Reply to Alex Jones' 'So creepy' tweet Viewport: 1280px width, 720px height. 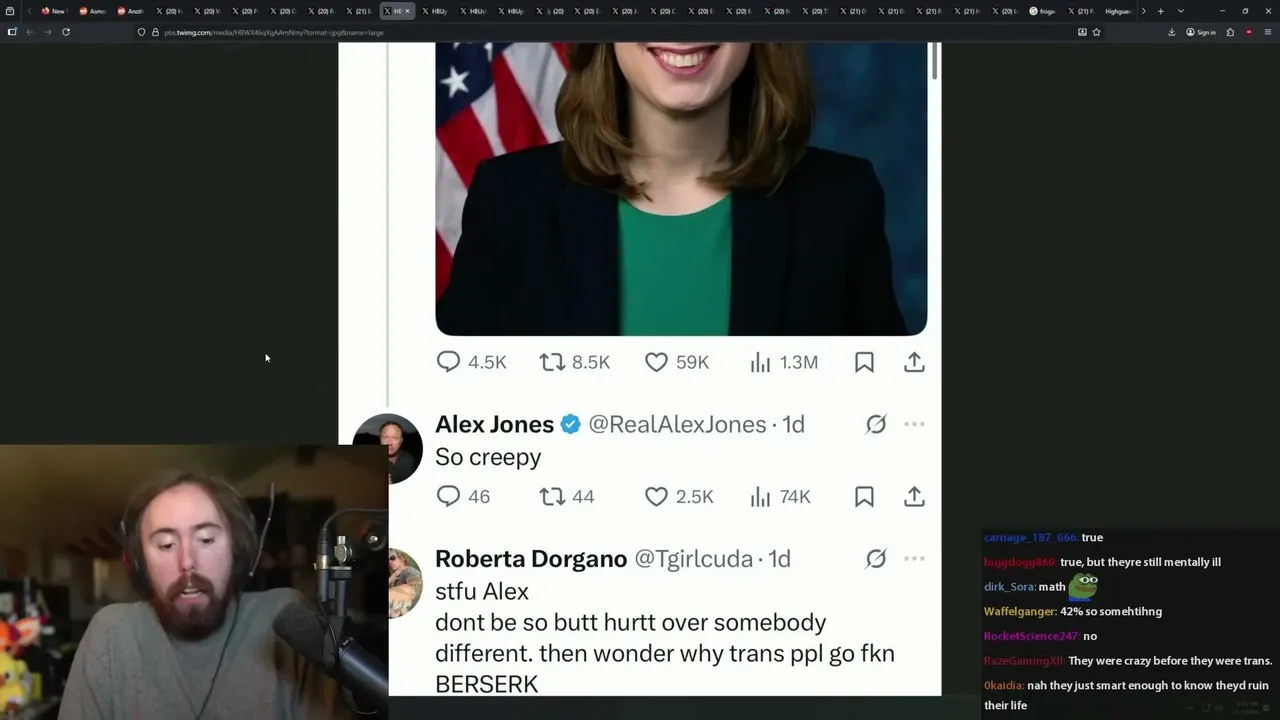(x=463, y=496)
